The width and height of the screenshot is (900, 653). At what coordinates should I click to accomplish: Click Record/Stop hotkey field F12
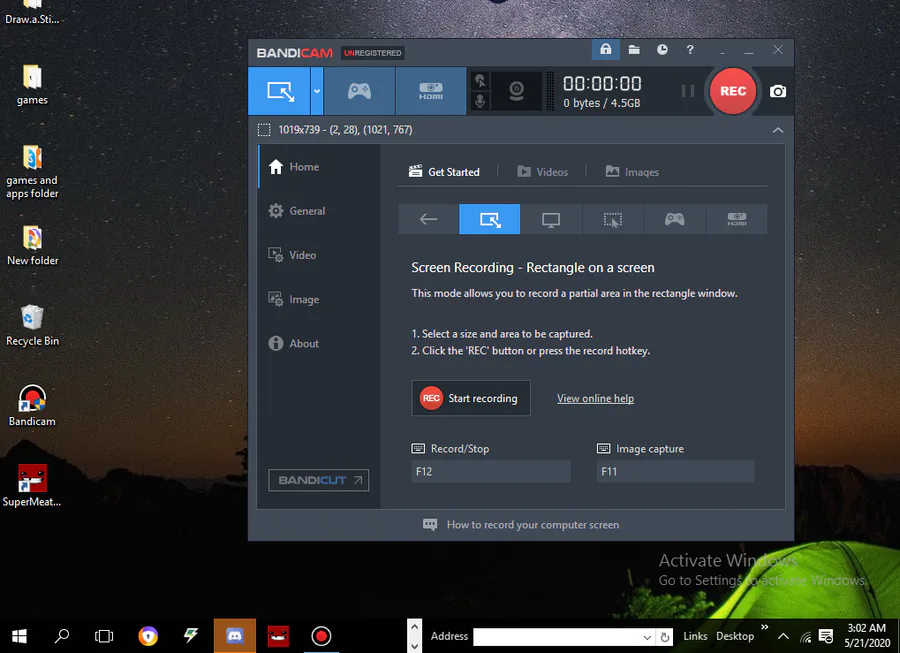click(x=491, y=472)
